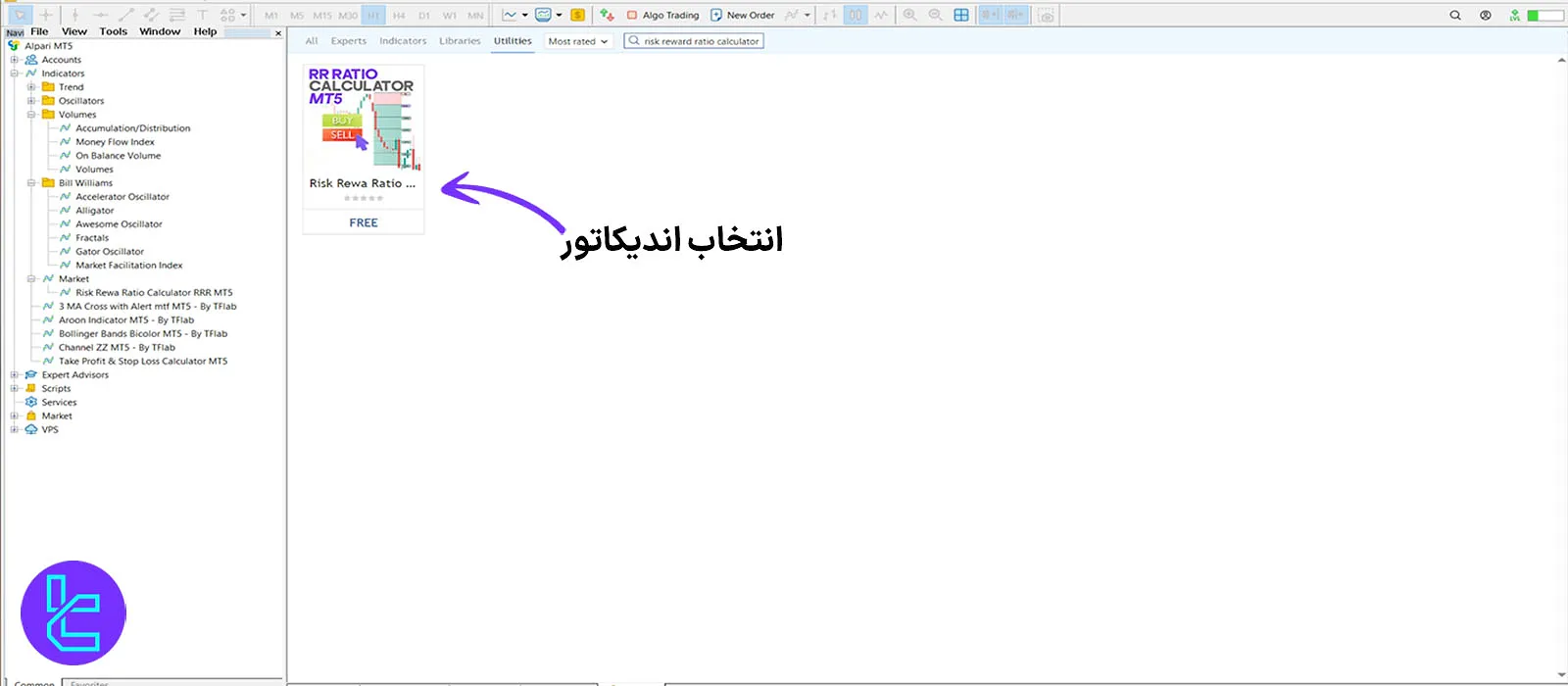Viewport: 1568px width, 686px height.
Task: Expand the Accounts tree node
Action: (15, 60)
